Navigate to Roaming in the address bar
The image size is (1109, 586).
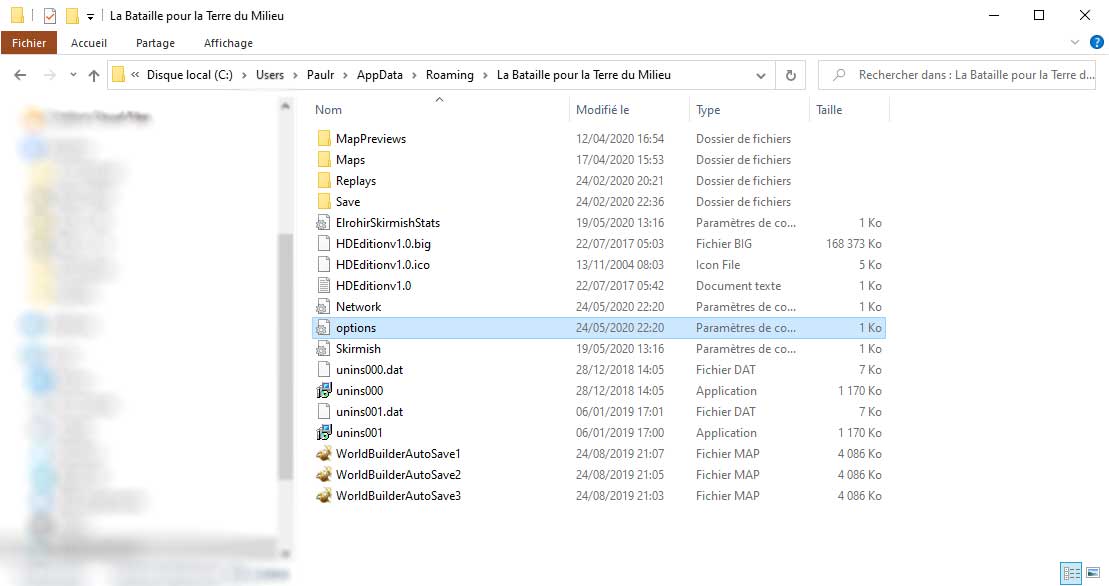[450, 75]
